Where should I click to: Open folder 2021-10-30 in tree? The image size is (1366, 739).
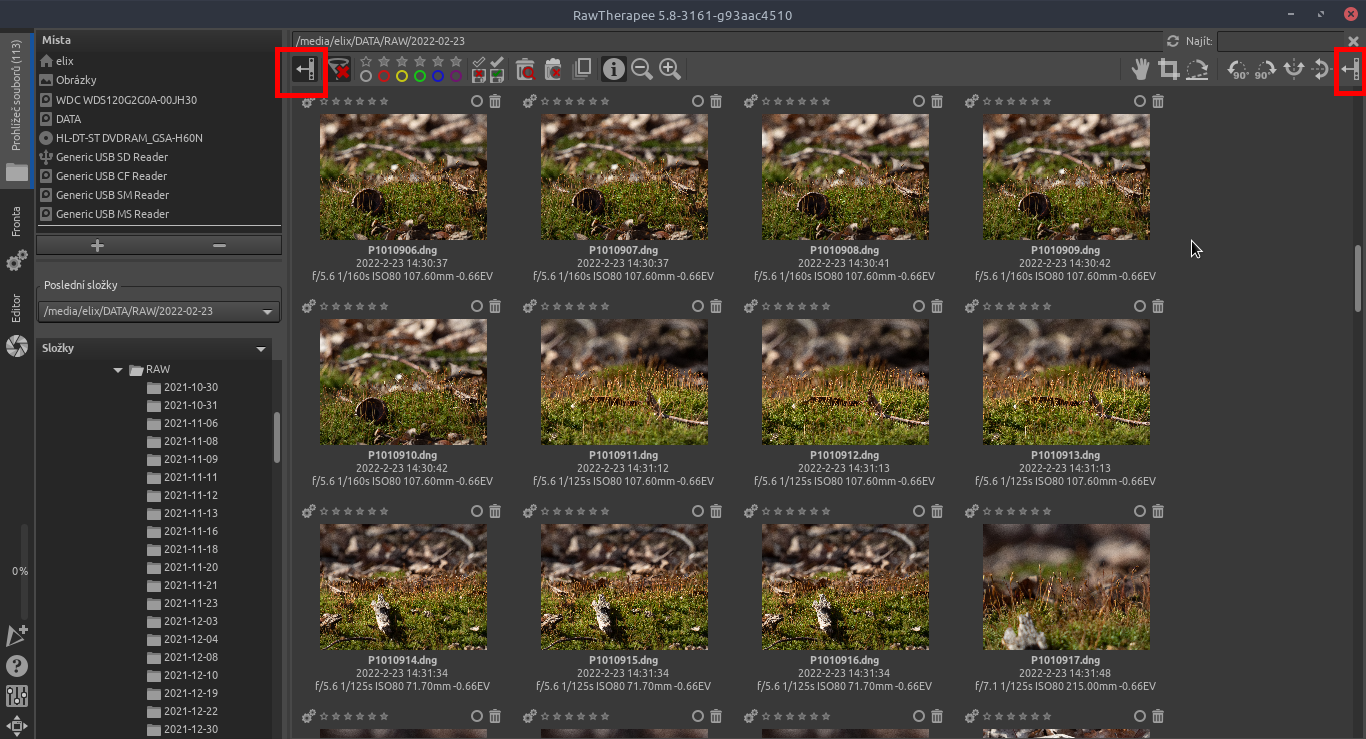pyautogui.click(x=190, y=387)
